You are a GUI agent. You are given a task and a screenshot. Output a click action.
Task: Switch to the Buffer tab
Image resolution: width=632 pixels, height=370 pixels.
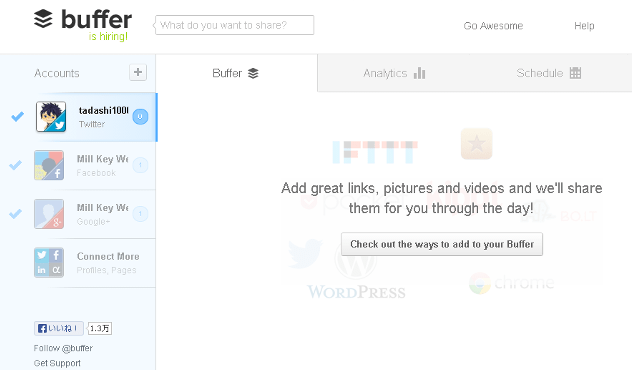point(236,73)
